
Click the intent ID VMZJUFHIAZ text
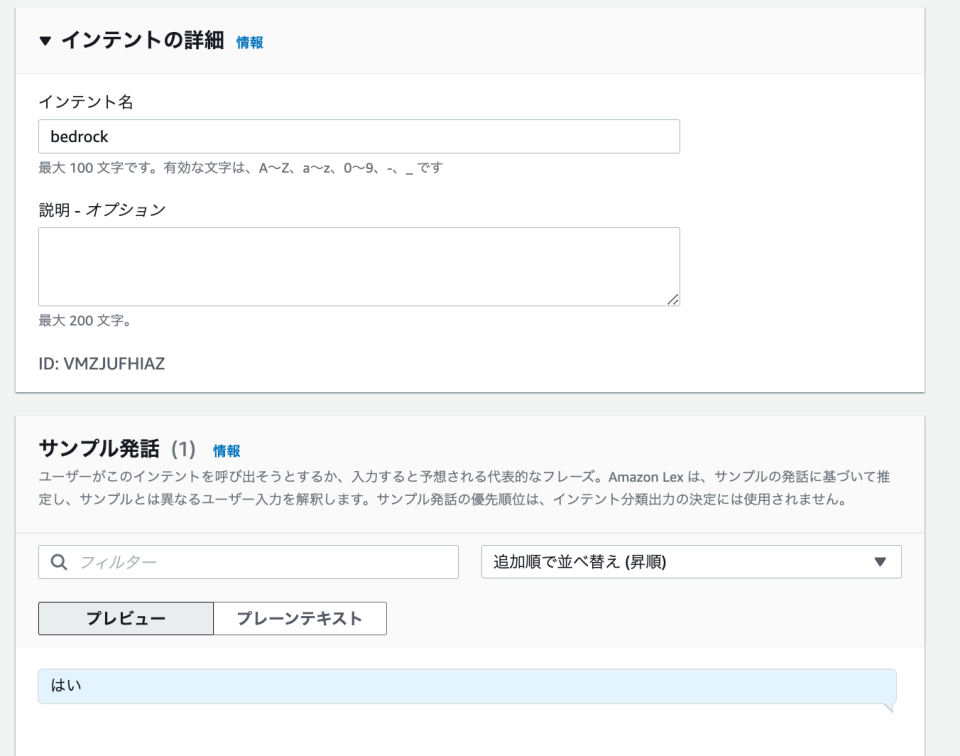click(101, 364)
